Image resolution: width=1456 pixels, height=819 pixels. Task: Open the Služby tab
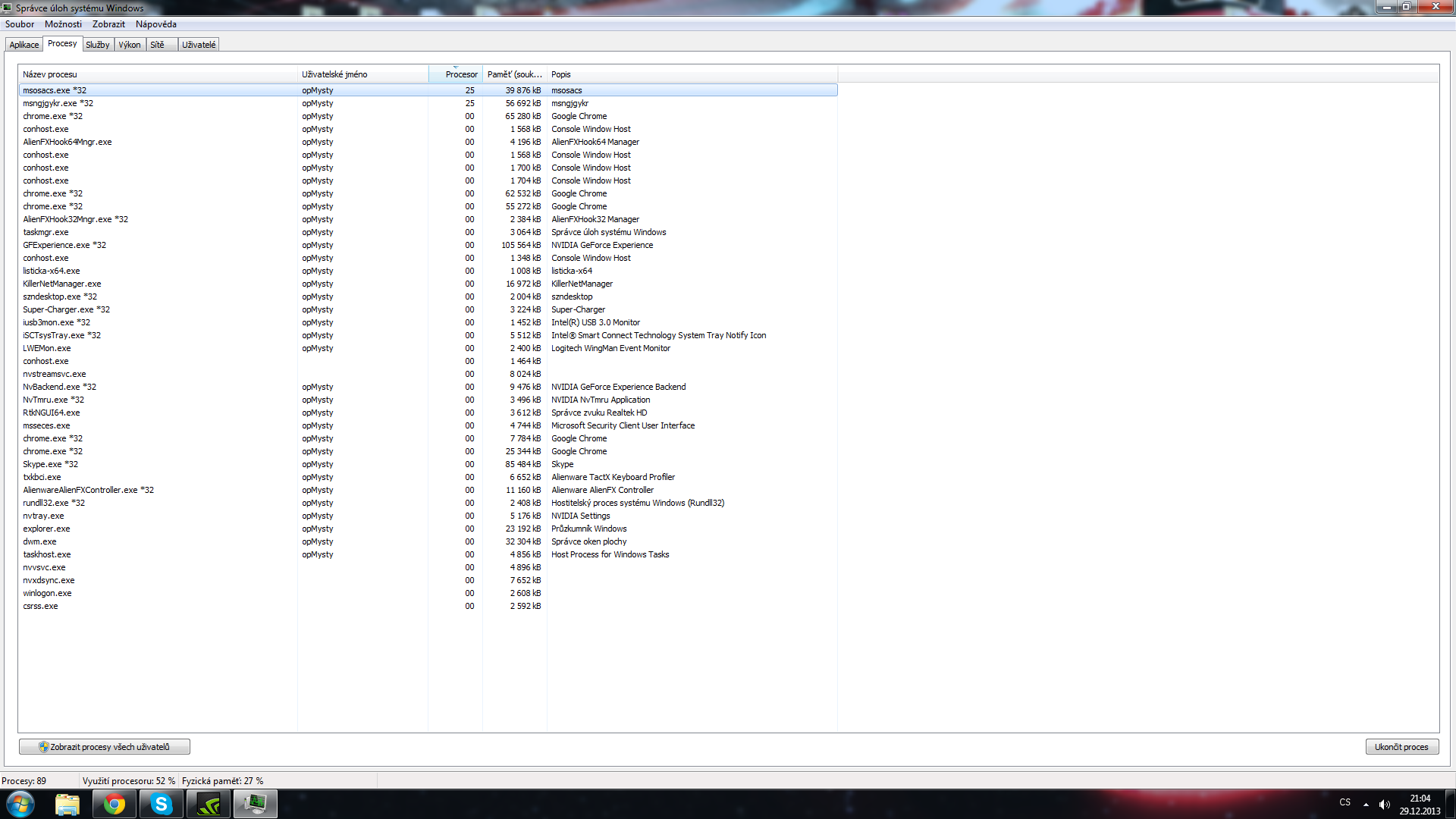point(98,45)
